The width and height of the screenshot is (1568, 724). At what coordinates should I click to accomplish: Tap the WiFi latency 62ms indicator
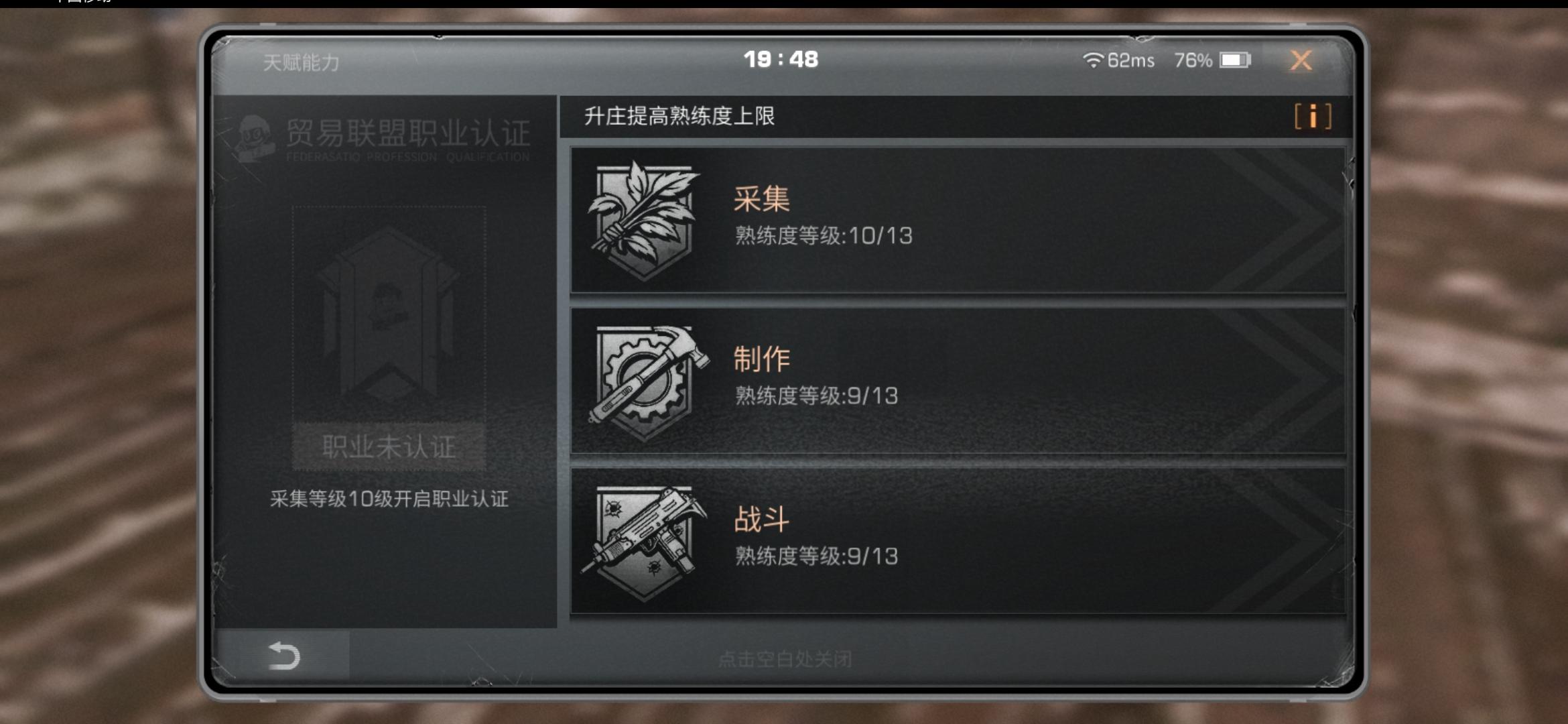coord(1118,60)
